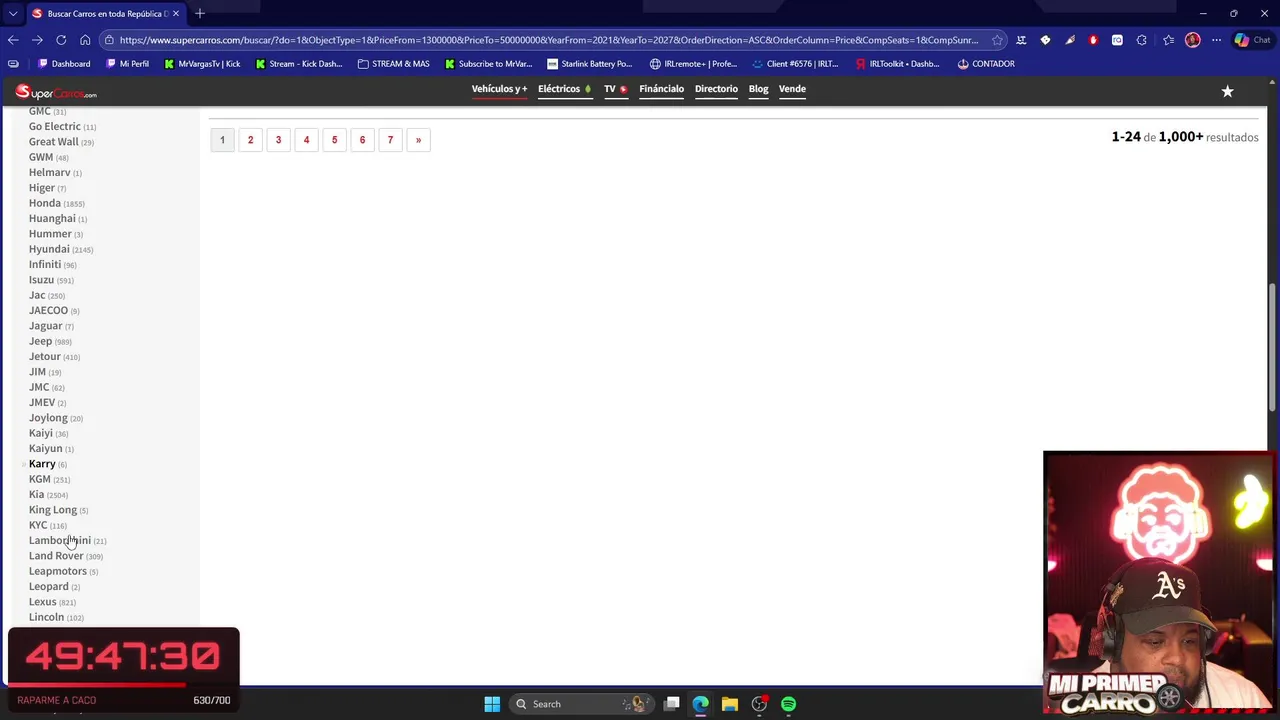Open a new browser tab with plus icon
Screen dimensions: 1280x720
tap(200, 13)
